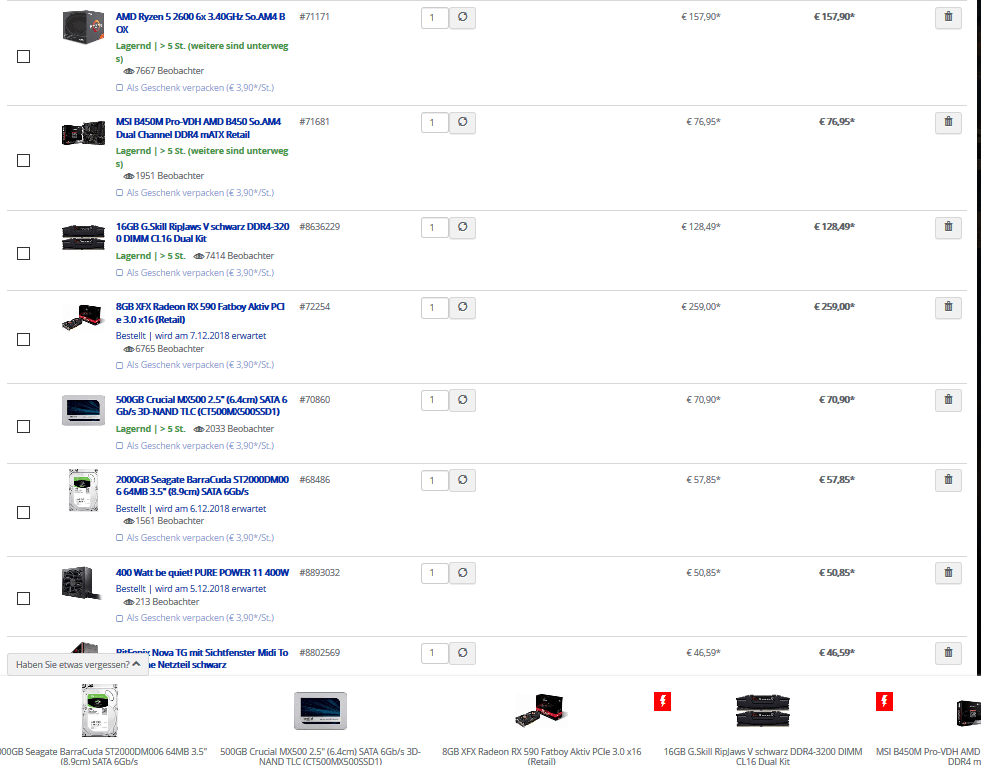Open XFX Radeon suggestion thumbnail at bottom
Screen dimensions: 981x765
(541, 710)
